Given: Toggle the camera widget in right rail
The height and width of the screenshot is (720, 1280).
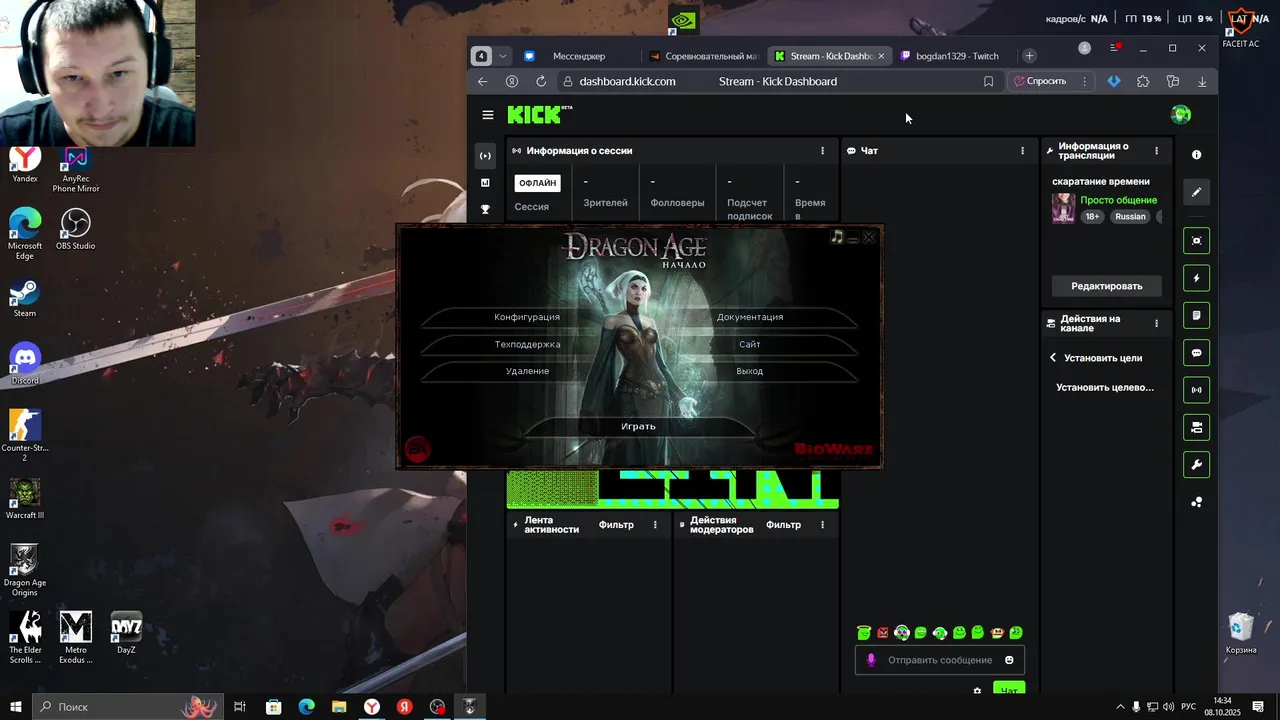Looking at the screenshot, I should click(1197, 427).
